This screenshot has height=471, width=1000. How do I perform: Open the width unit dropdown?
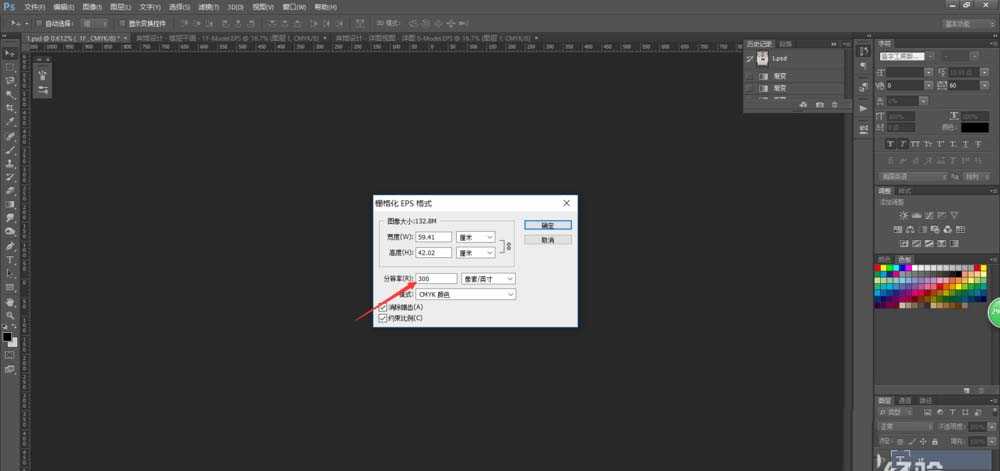[476, 237]
